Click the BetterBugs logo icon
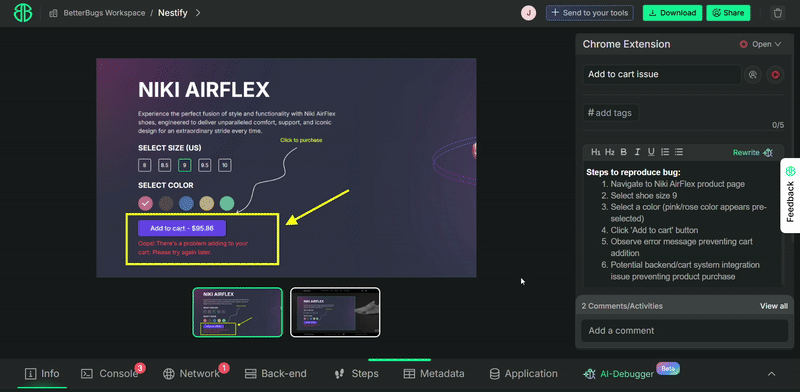The height and width of the screenshot is (392, 800). tap(22, 13)
